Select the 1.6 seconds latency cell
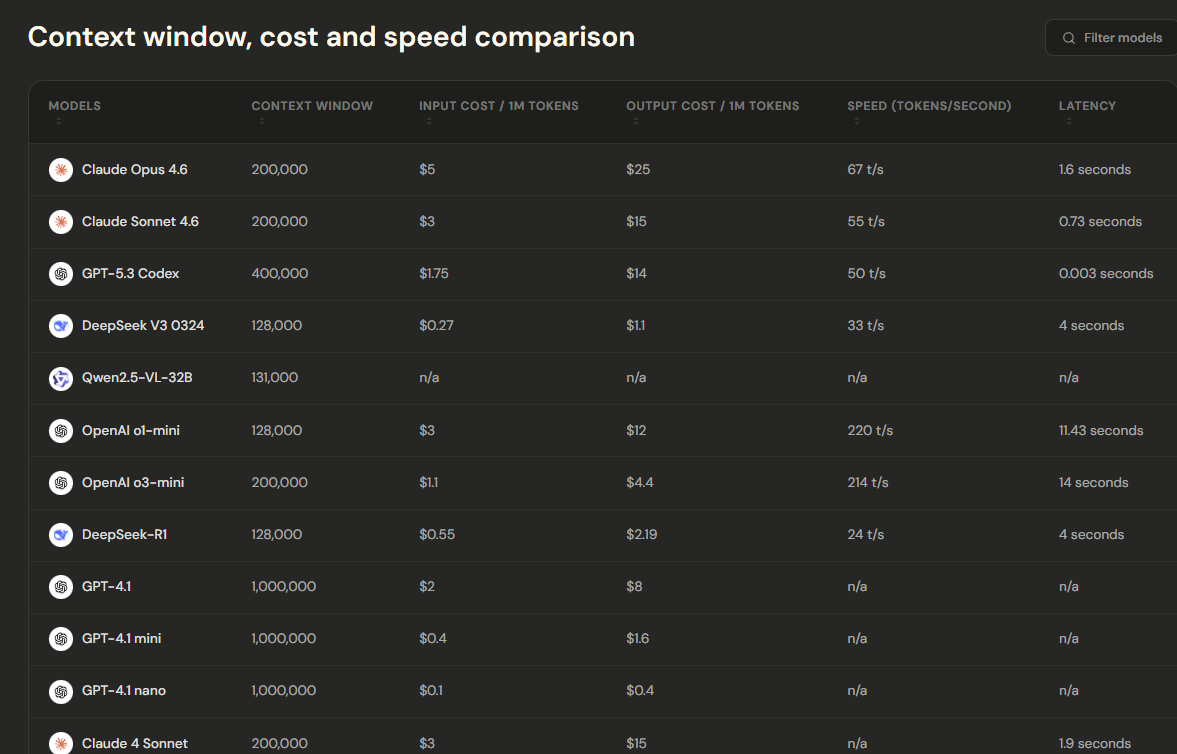Screen dimensions: 1177x754 click(x=1094, y=170)
